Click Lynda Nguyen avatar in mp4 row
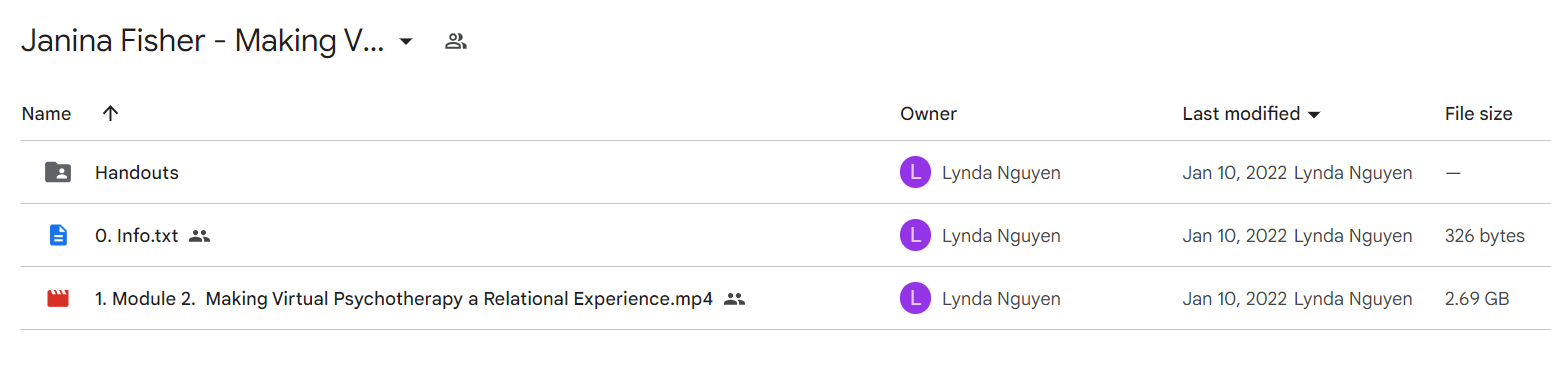 tap(915, 298)
